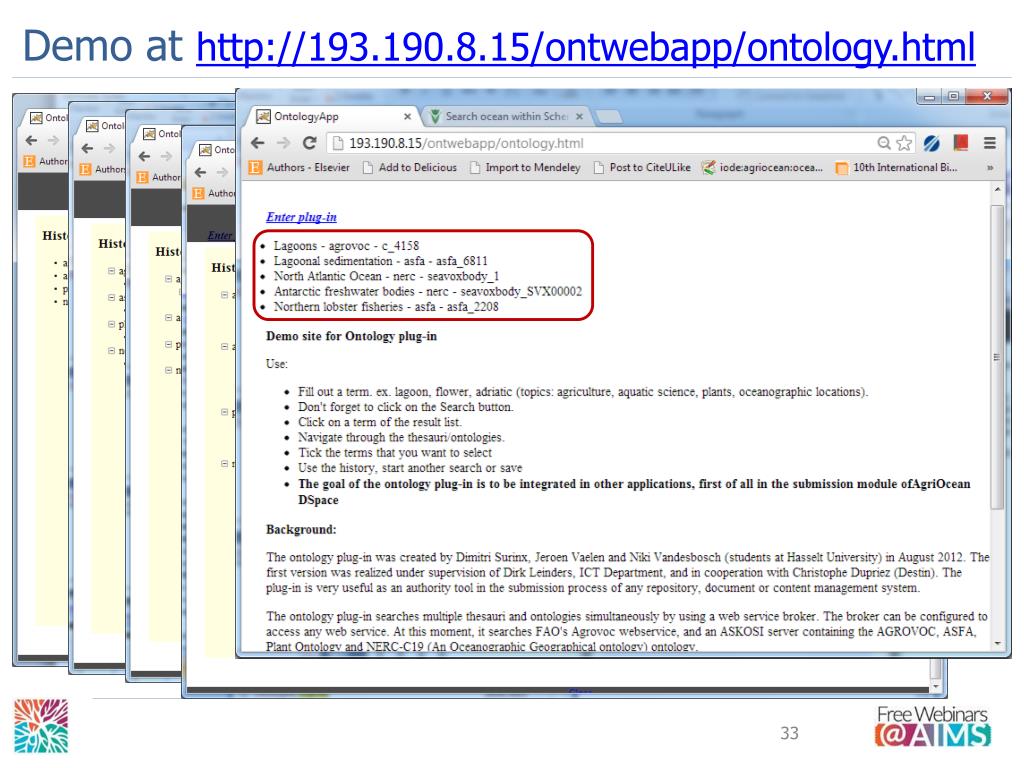Click forward arrow in the second background window

(x=110, y=149)
